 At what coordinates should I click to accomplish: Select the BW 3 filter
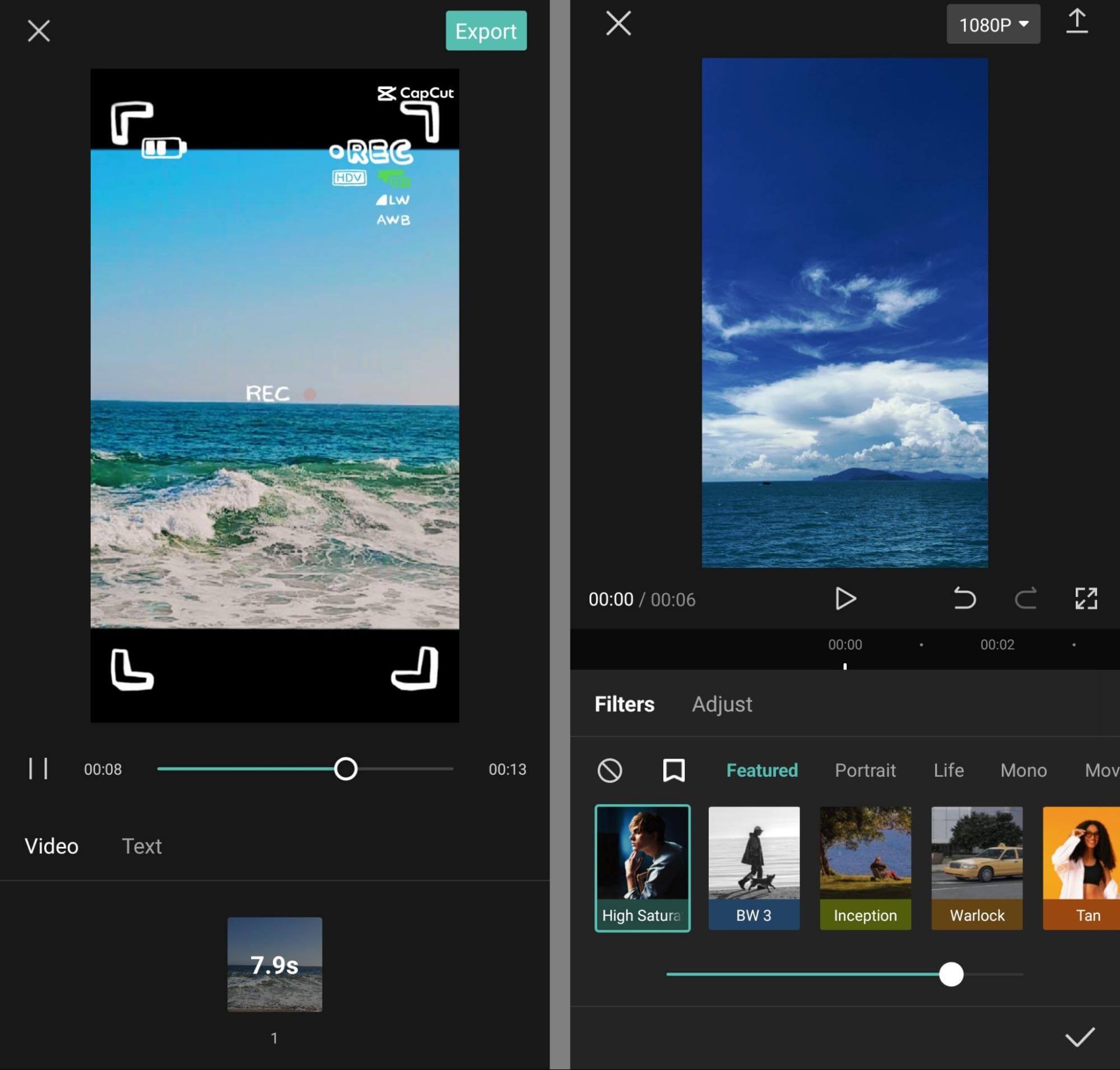(754, 866)
